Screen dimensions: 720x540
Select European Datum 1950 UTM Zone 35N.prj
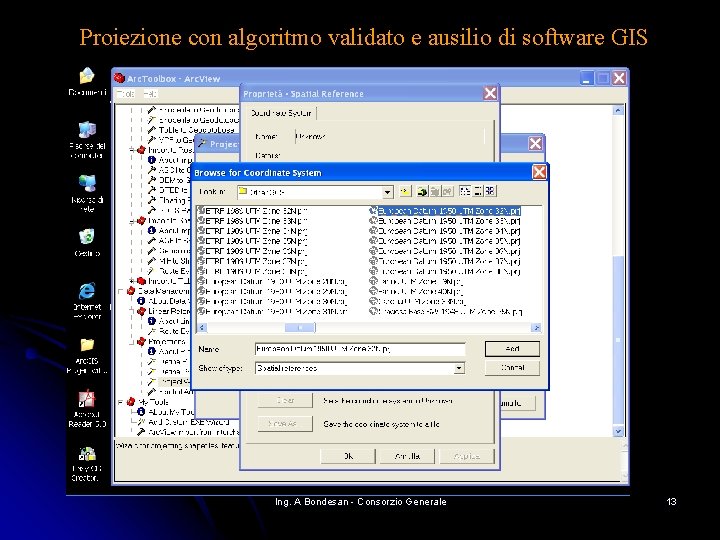[x=445, y=241]
